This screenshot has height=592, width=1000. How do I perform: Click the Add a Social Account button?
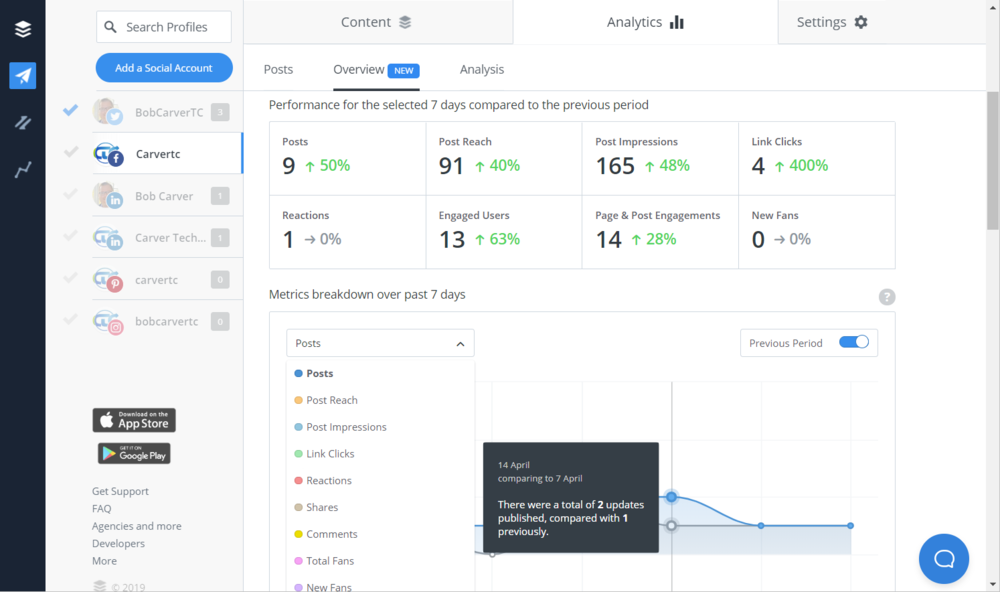(163, 67)
